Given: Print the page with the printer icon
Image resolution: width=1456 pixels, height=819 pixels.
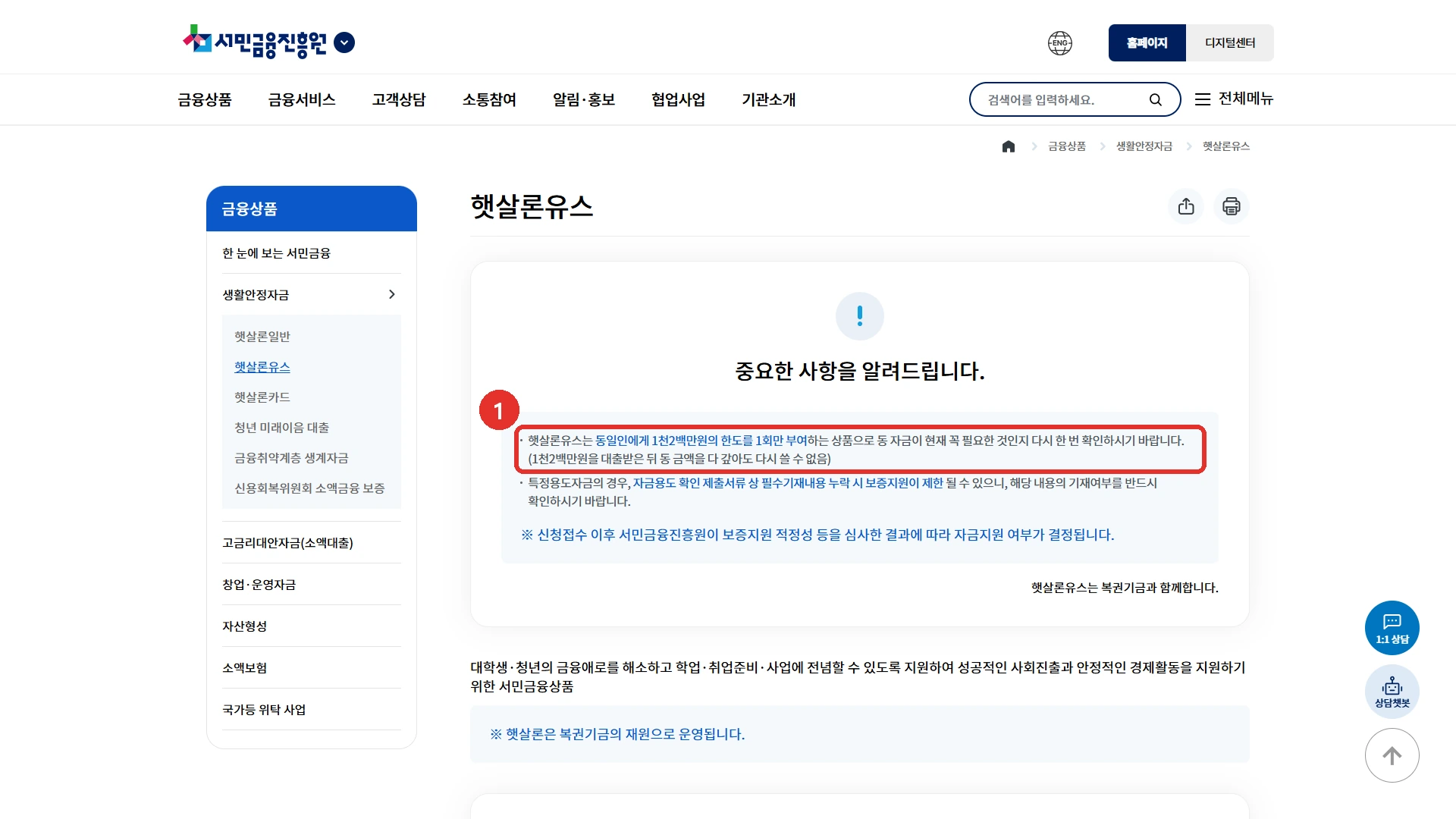Looking at the screenshot, I should (1232, 206).
